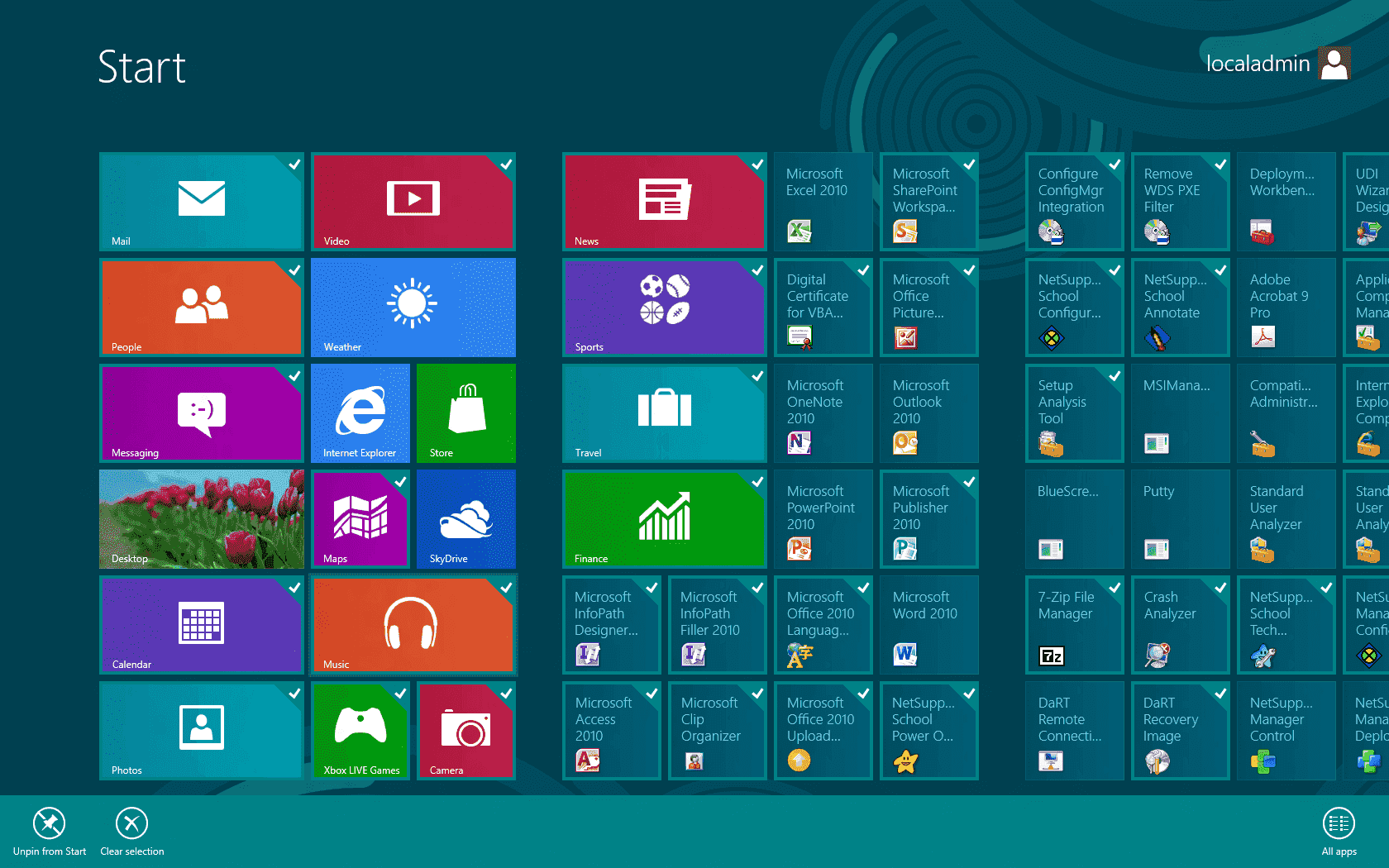
Task: Show All apps
Action: [x=1339, y=832]
